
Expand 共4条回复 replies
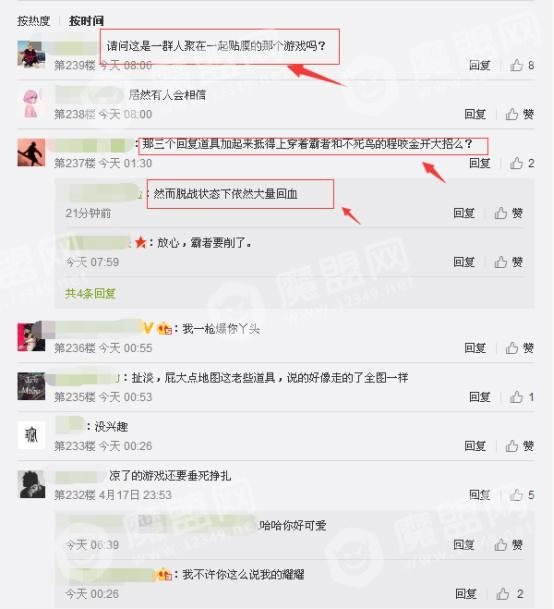[x=90, y=293]
